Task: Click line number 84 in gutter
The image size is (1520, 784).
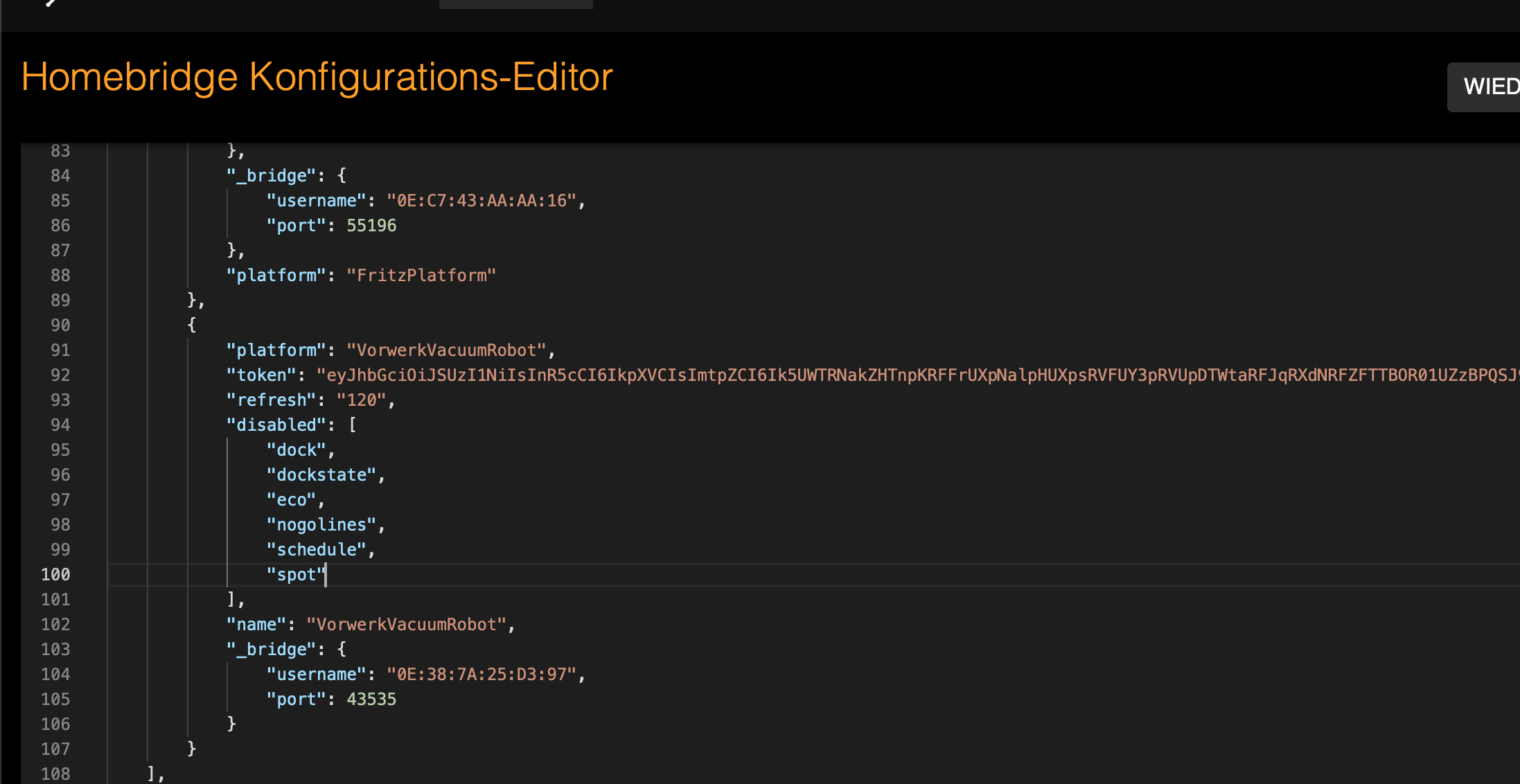Action: coord(60,176)
